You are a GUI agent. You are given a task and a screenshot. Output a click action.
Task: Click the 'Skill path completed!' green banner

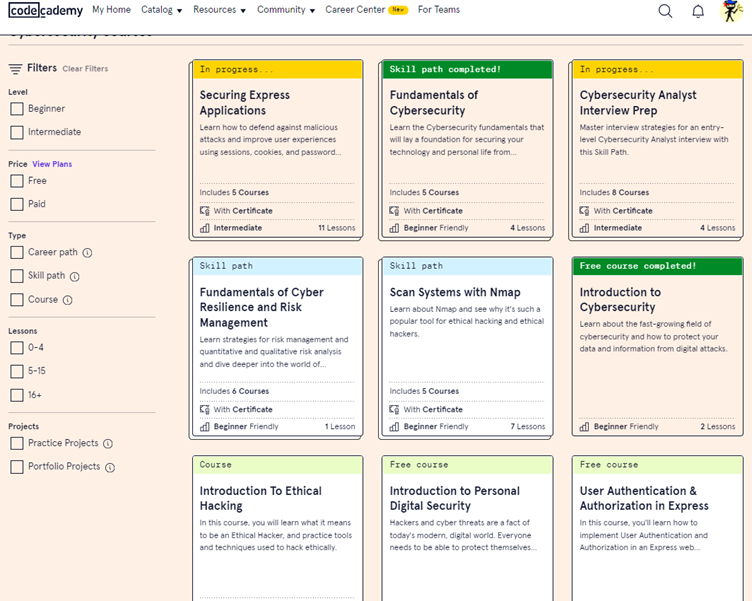pos(468,70)
